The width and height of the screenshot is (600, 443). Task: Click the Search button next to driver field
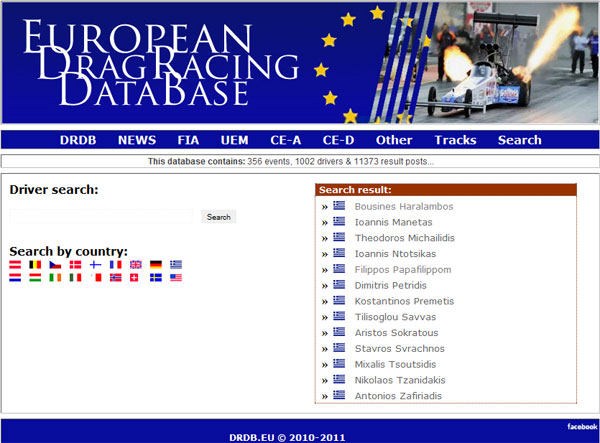coord(218,217)
